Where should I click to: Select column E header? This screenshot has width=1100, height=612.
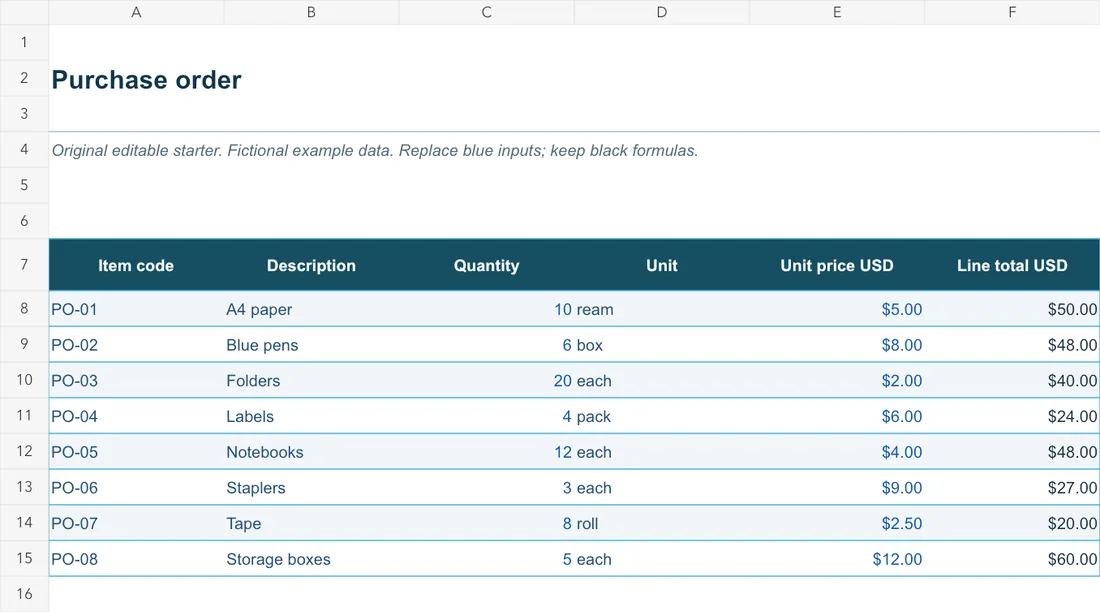click(x=837, y=12)
